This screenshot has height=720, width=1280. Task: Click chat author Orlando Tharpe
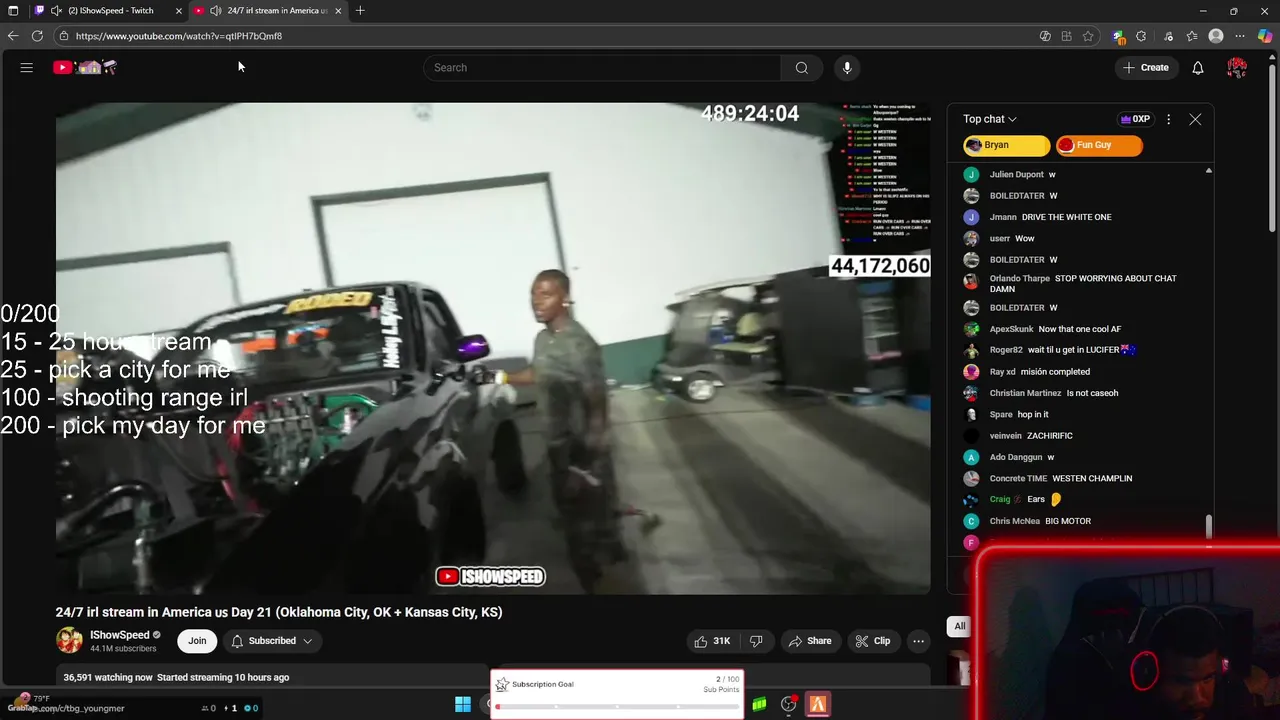click(x=1020, y=278)
